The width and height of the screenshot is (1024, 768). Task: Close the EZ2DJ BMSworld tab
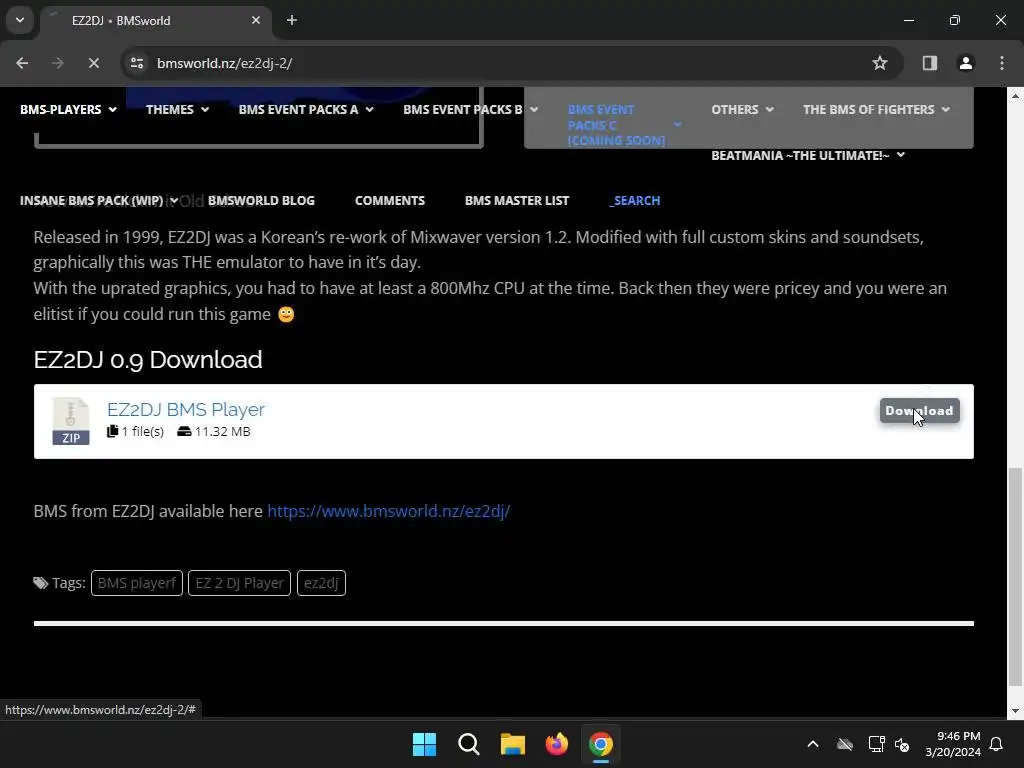pos(256,20)
